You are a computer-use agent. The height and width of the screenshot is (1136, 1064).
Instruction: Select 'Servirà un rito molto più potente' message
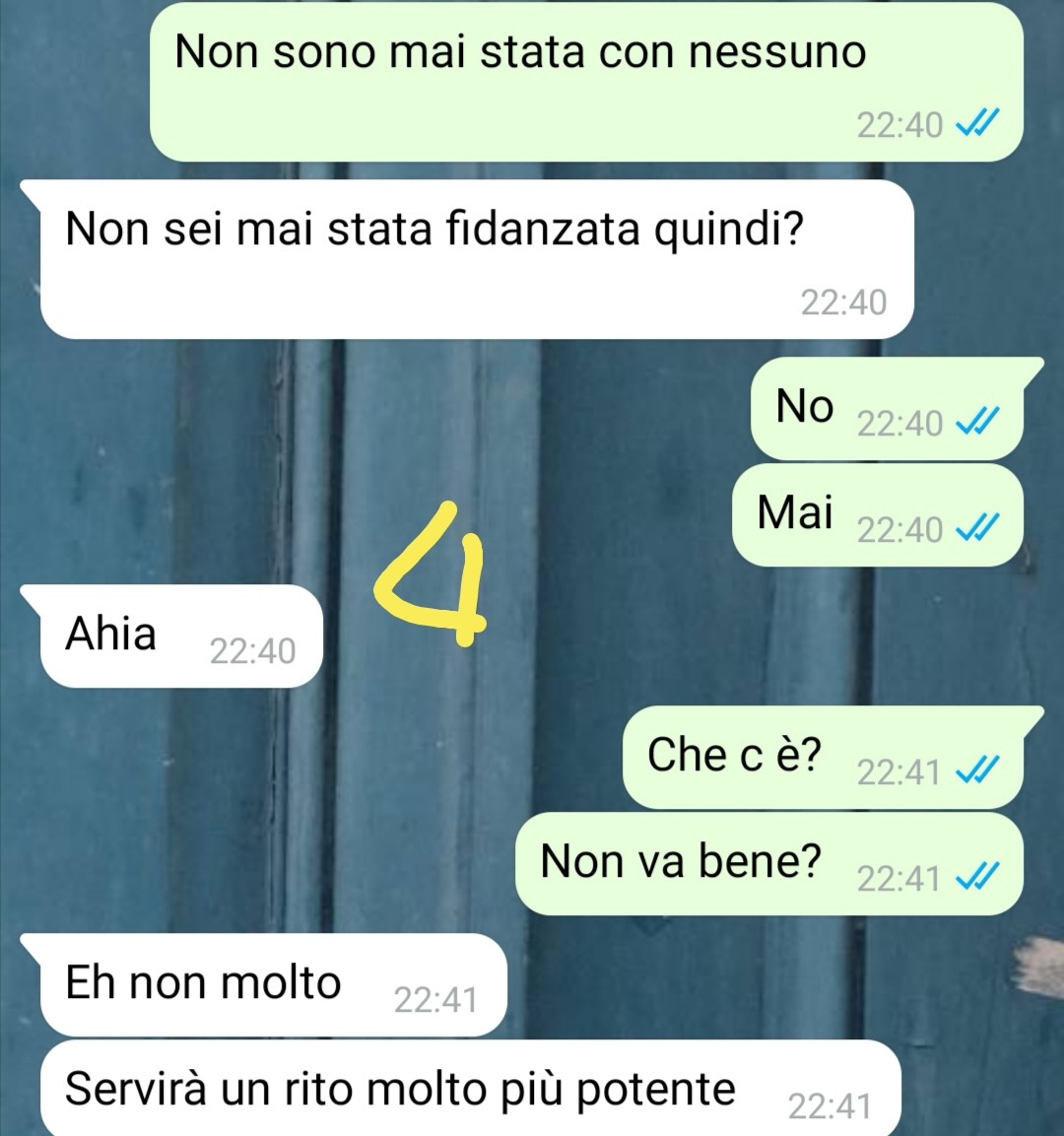pos(471,1088)
